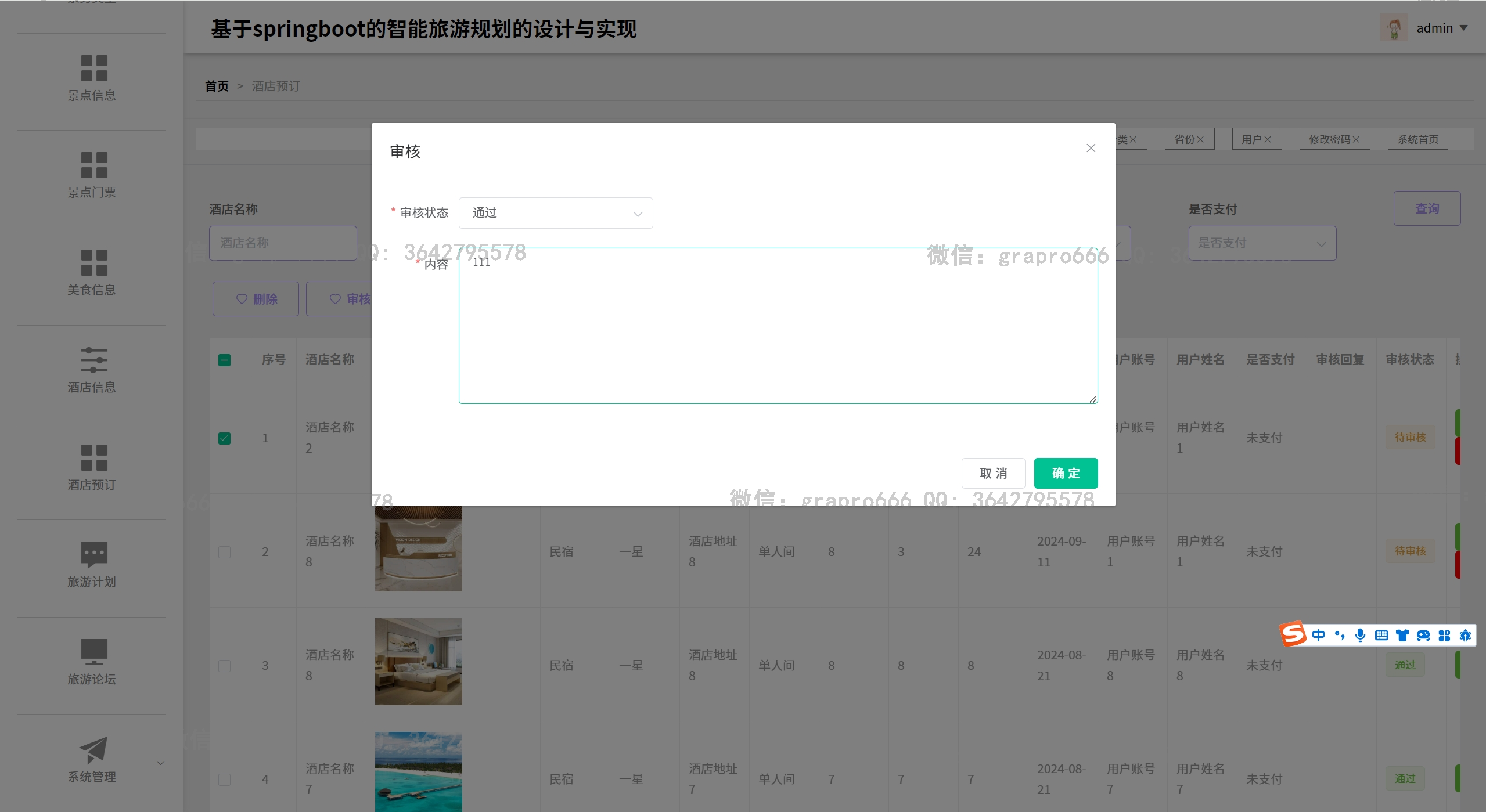Select the 酒店信息 sliders icon

click(x=94, y=360)
